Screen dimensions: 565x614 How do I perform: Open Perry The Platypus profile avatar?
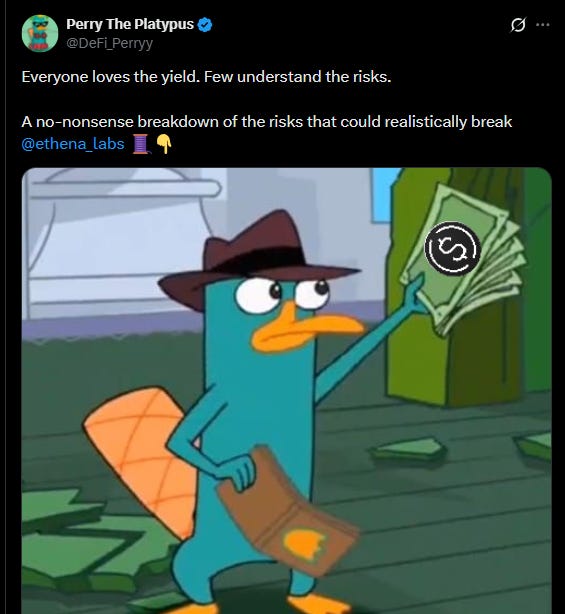[x=40, y=34]
